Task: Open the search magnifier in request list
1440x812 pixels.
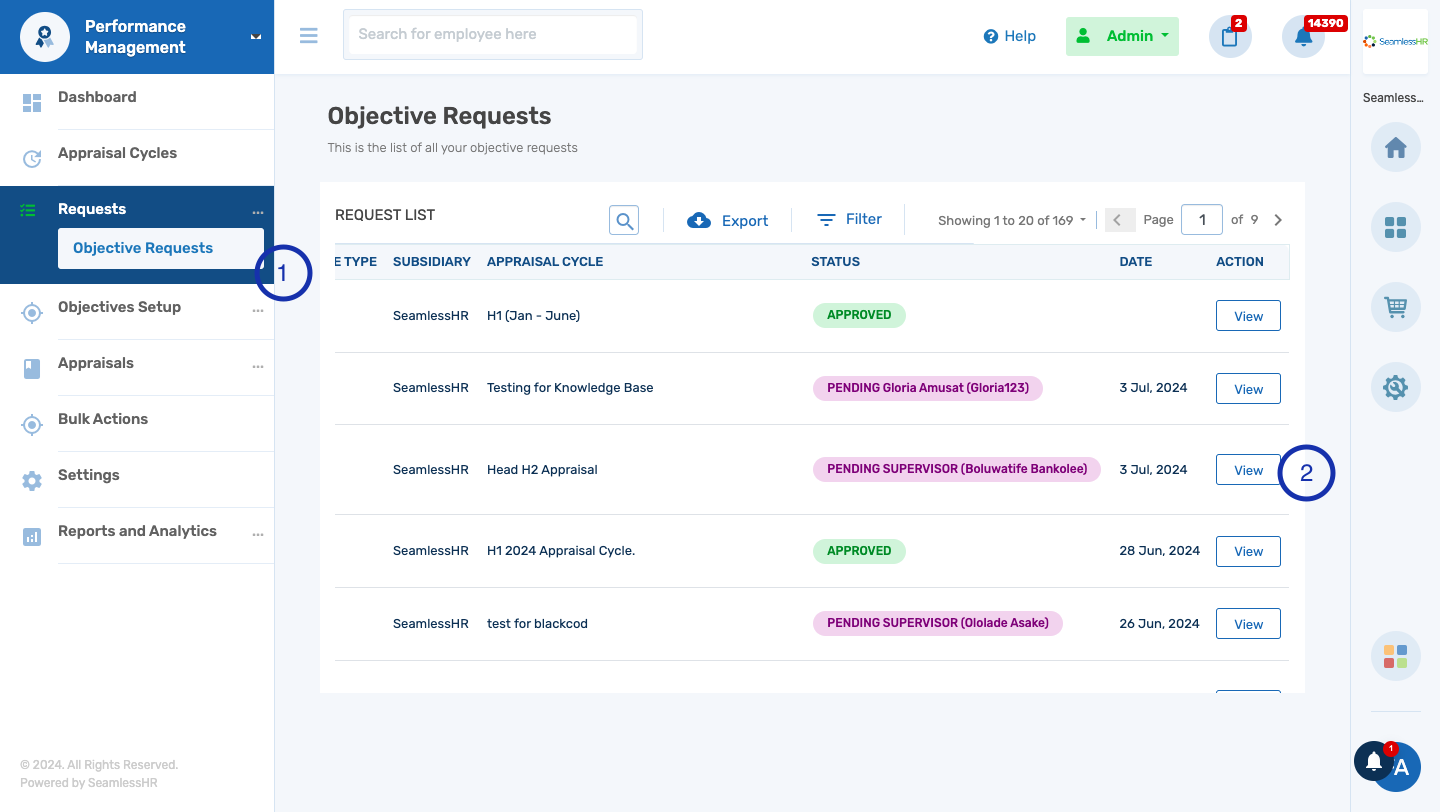Action: coord(623,220)
